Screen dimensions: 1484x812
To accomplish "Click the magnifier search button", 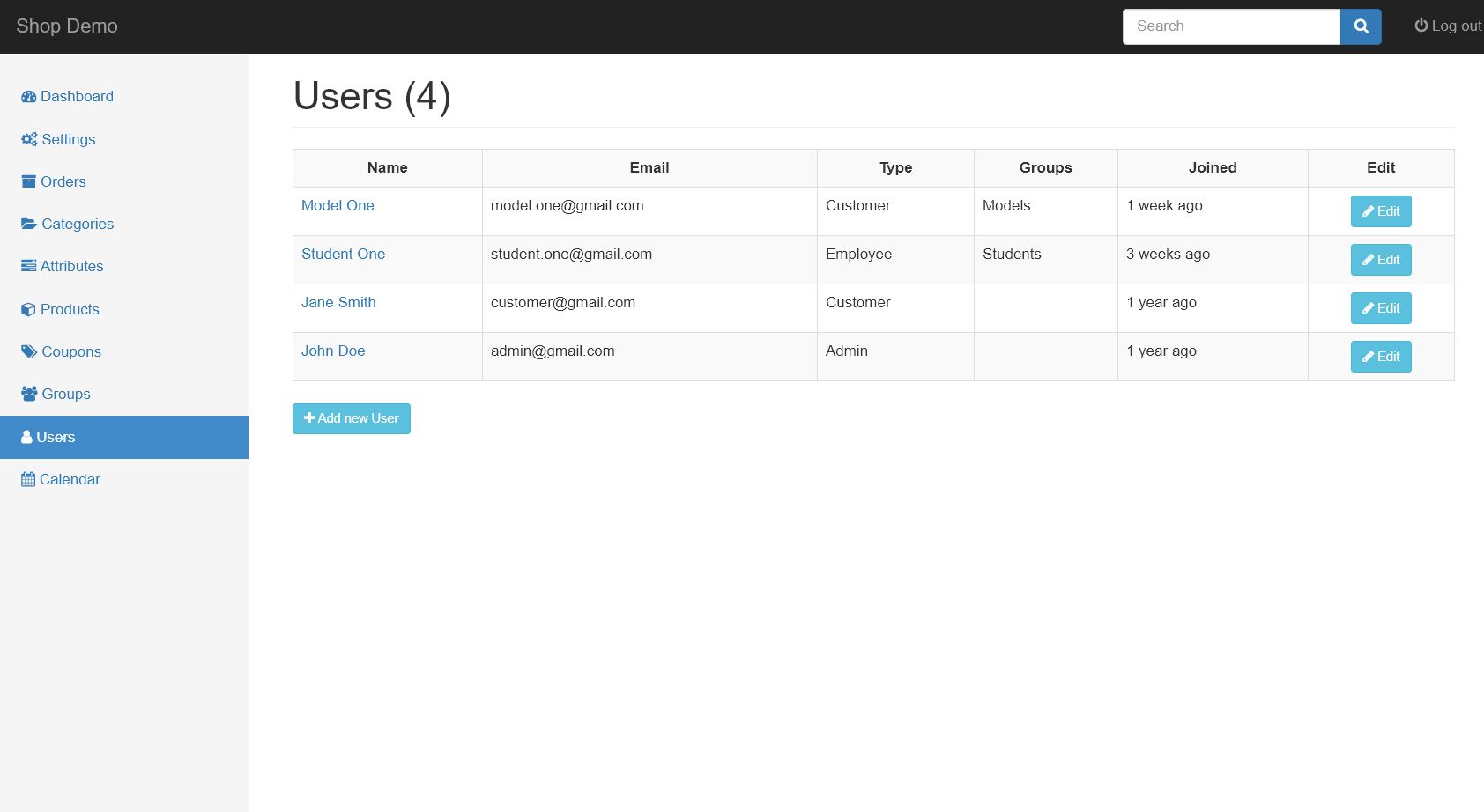I will click(1361, 26).
